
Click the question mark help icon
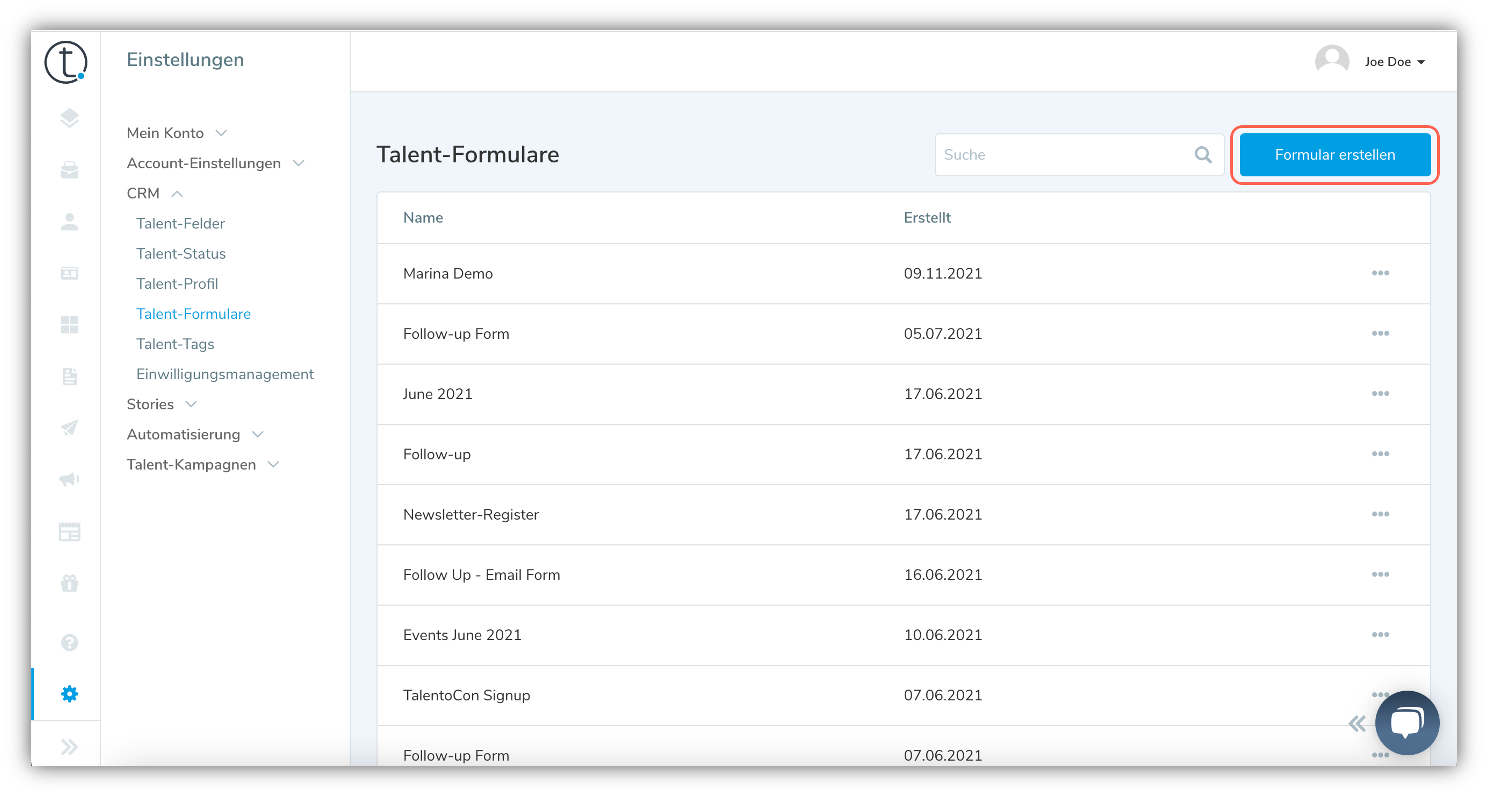(x=69, y=643)
